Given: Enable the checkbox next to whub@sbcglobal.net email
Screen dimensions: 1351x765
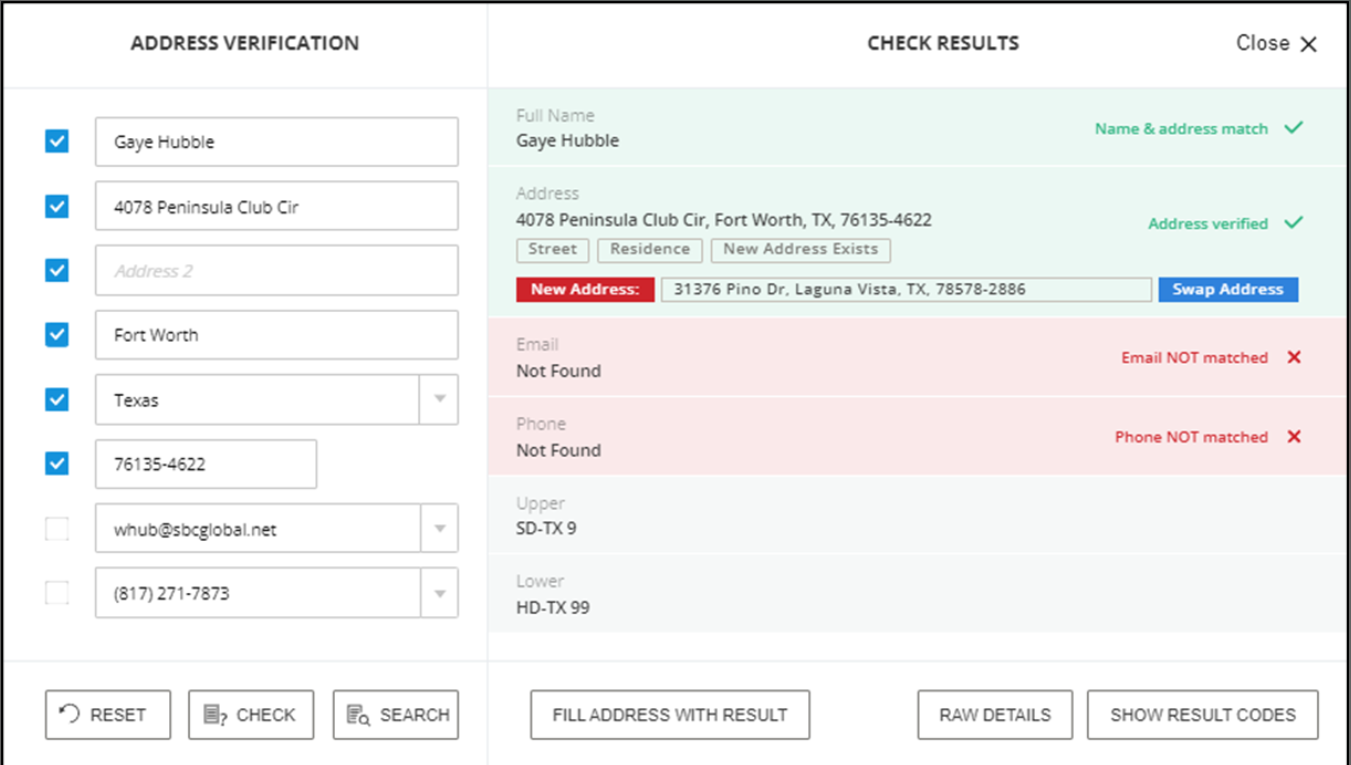Looking at the screenshot, I should pos(57,530).
